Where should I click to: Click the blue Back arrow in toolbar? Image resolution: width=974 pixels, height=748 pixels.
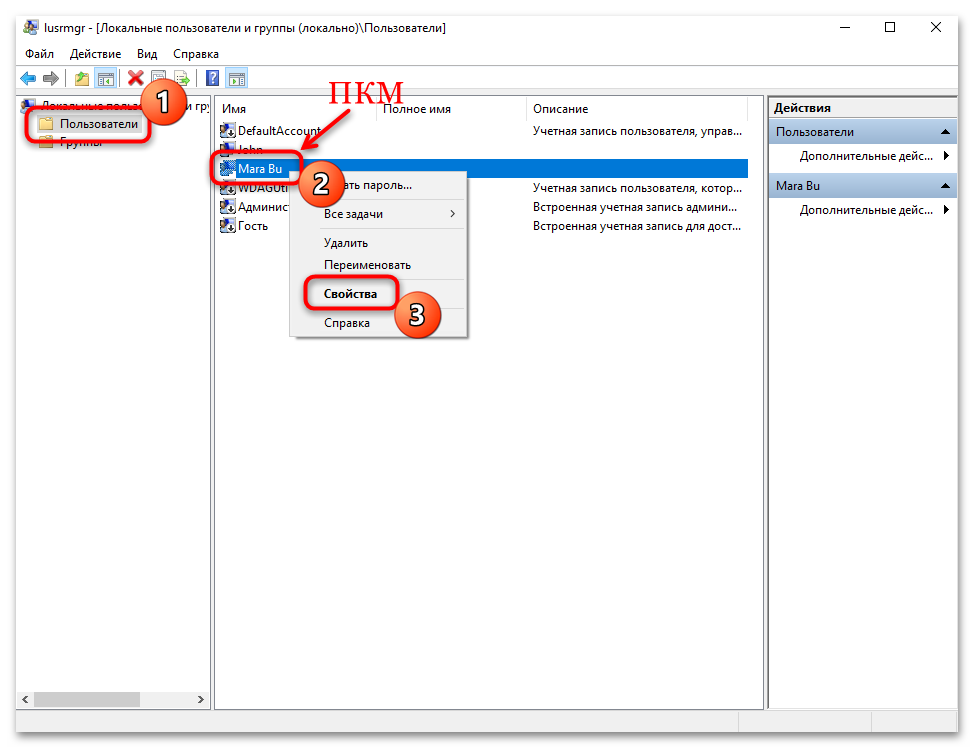[28, 78]
